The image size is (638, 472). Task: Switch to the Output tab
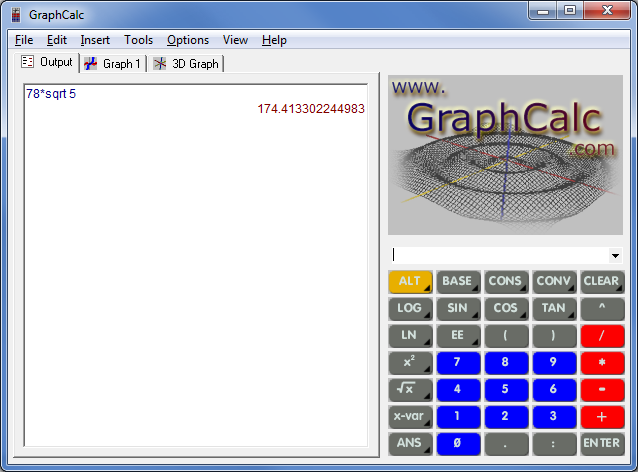(x=47, y=62)
